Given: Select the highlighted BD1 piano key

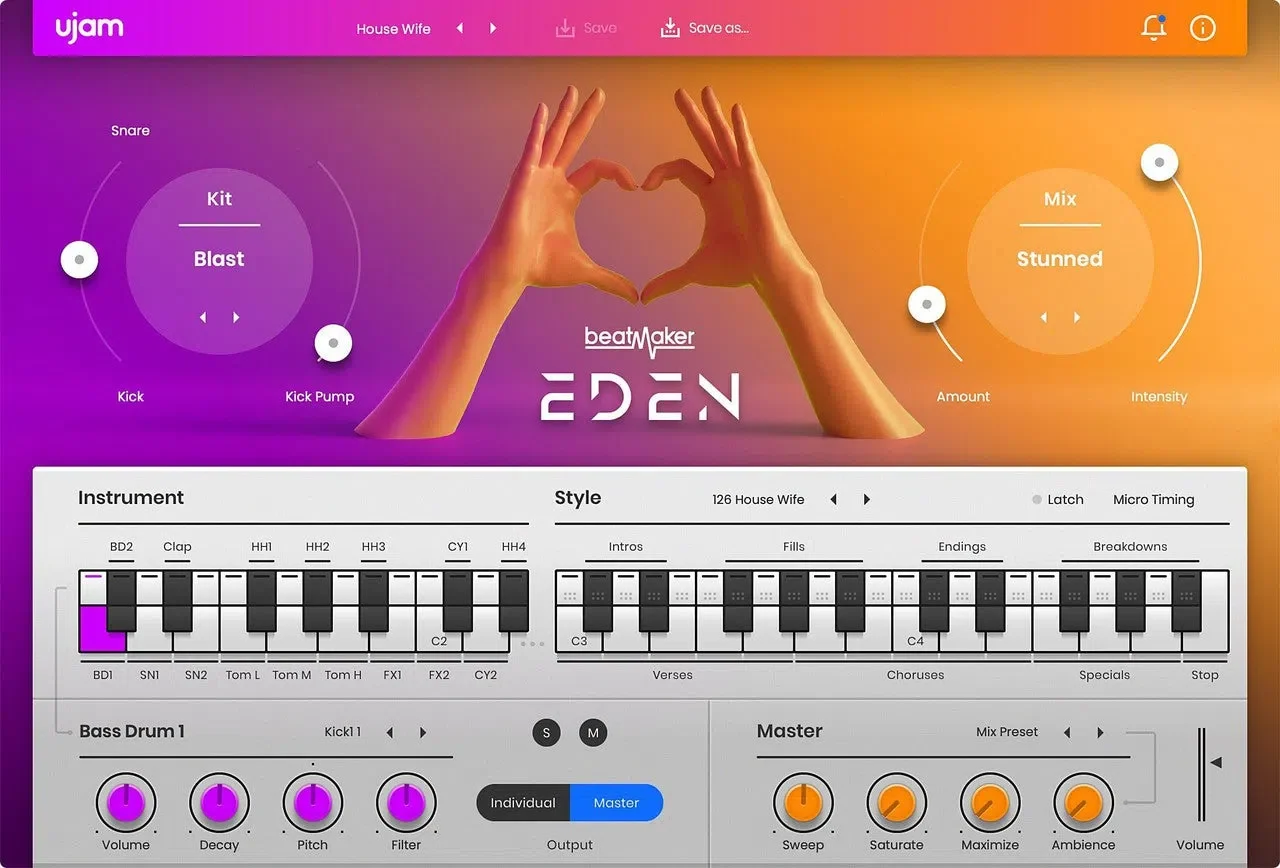Looking at the screenshot, I should (x=102, y=629).
